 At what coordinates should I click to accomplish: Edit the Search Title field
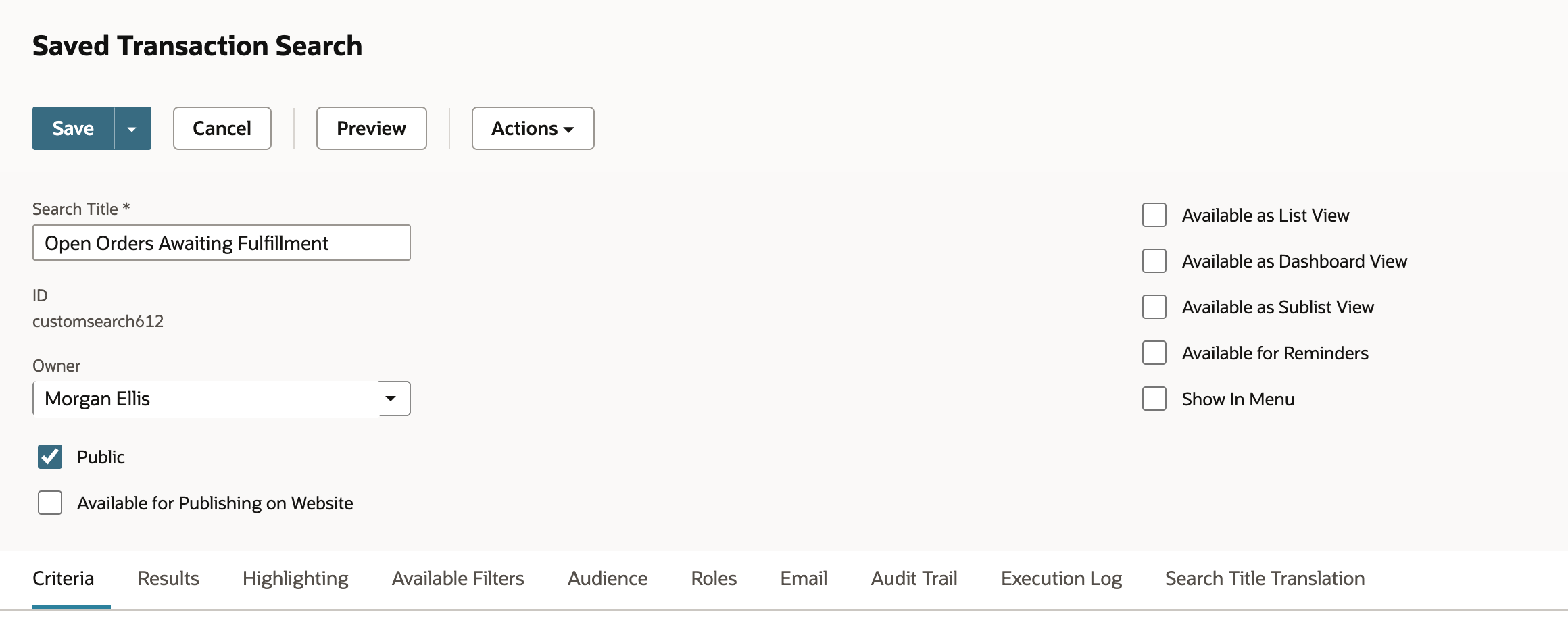tap(221, 243)
